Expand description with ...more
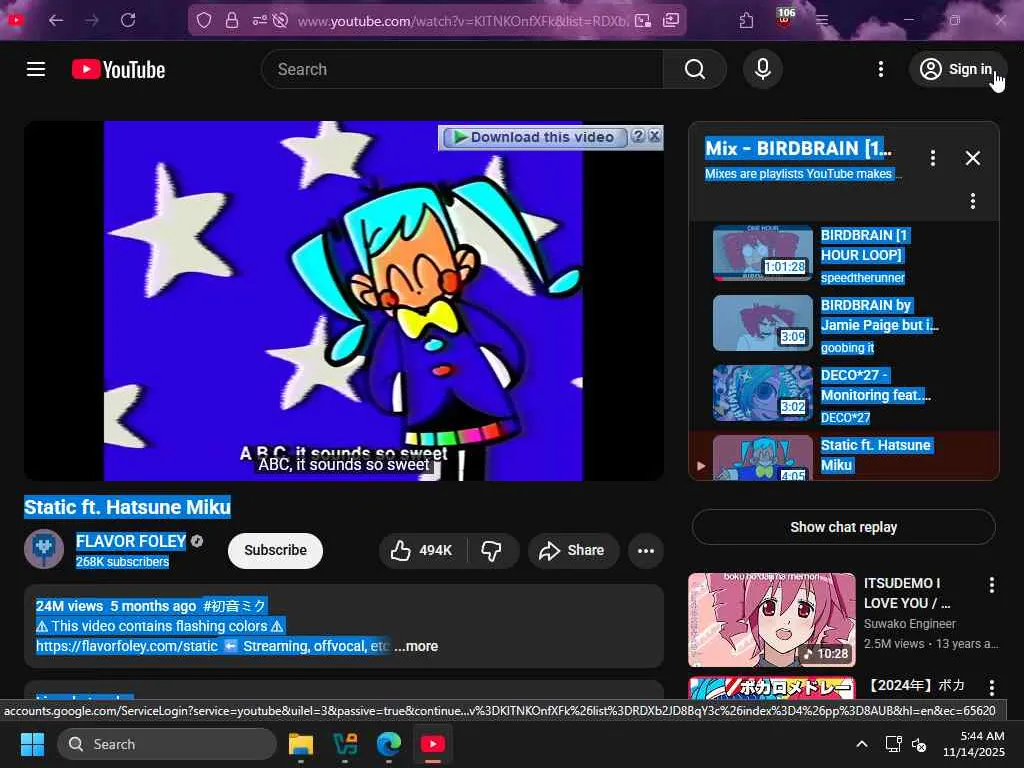Screen dimensions: 1024x768 coord(416,646)
